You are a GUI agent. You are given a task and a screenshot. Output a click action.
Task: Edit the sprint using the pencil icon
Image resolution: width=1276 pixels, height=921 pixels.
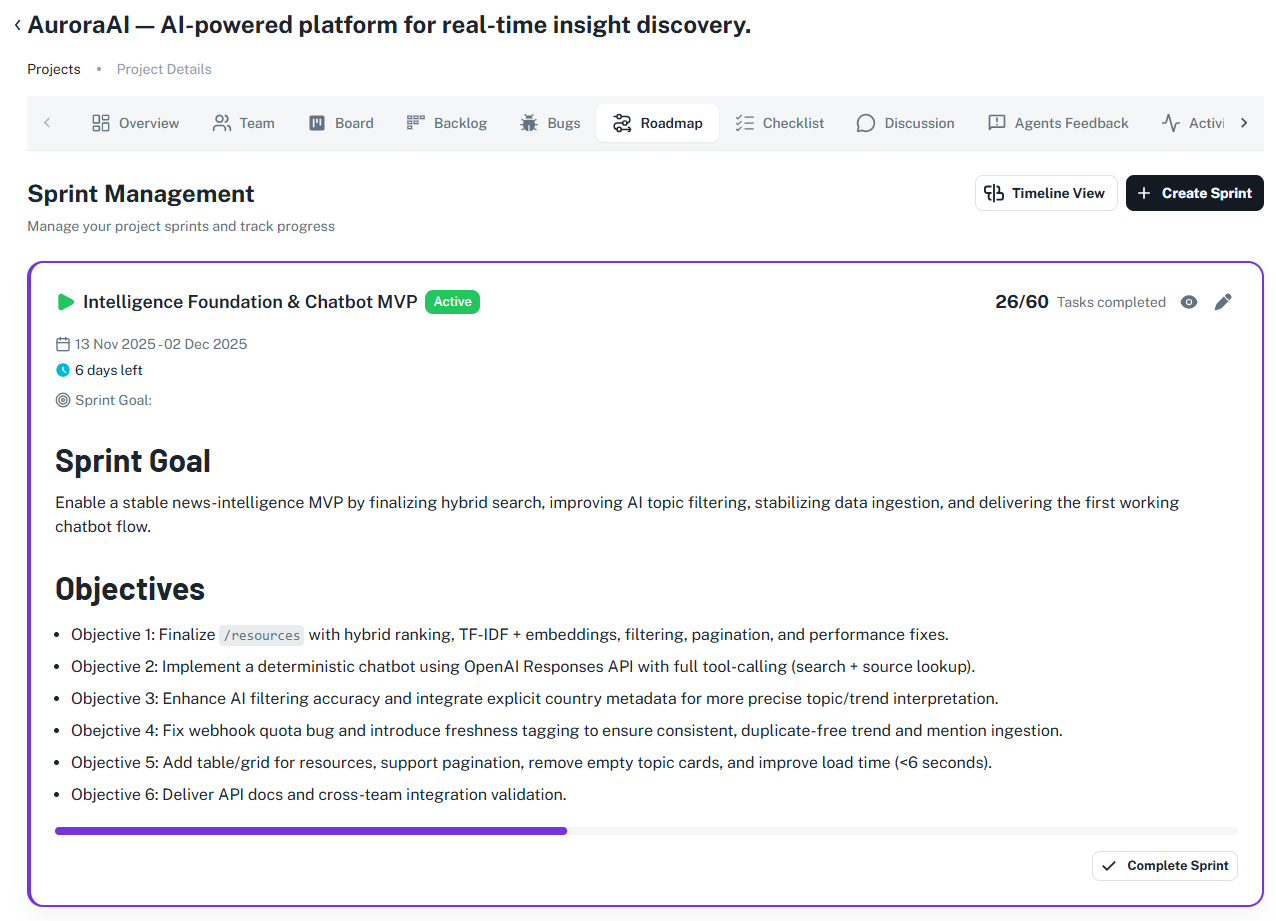1223,301
